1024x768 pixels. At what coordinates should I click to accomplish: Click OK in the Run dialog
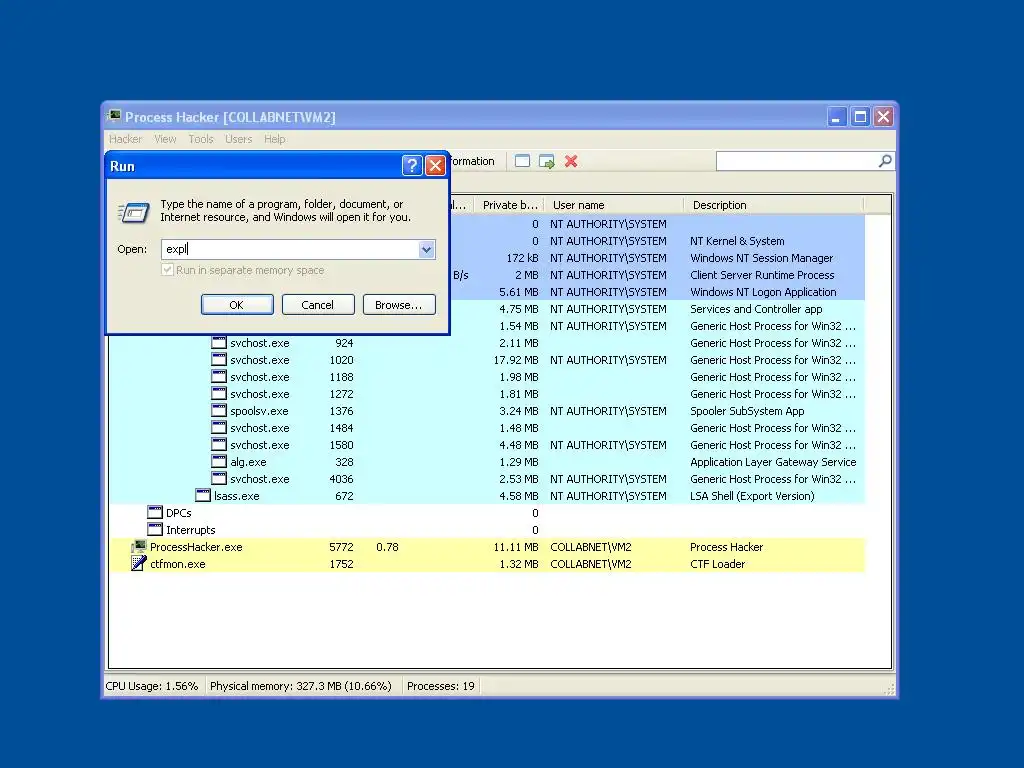coord(237,305)
